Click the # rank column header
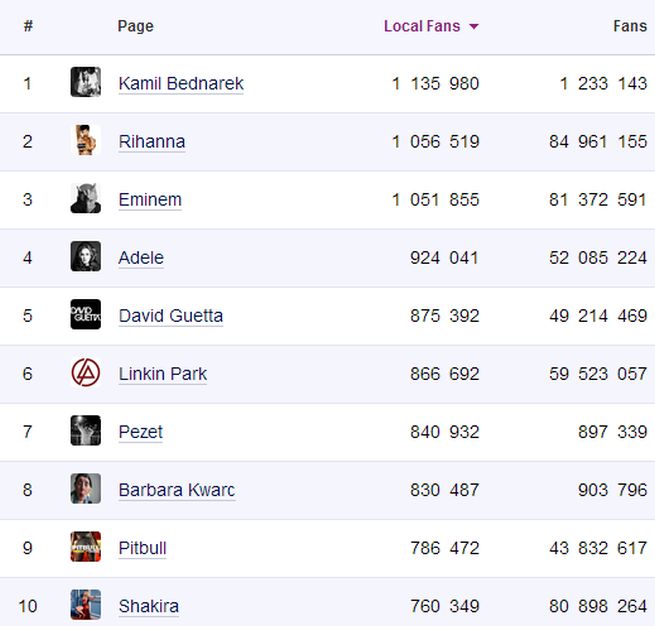Image resolution: width=655 pixels, height=626 pixels. [x=28, y=26]
